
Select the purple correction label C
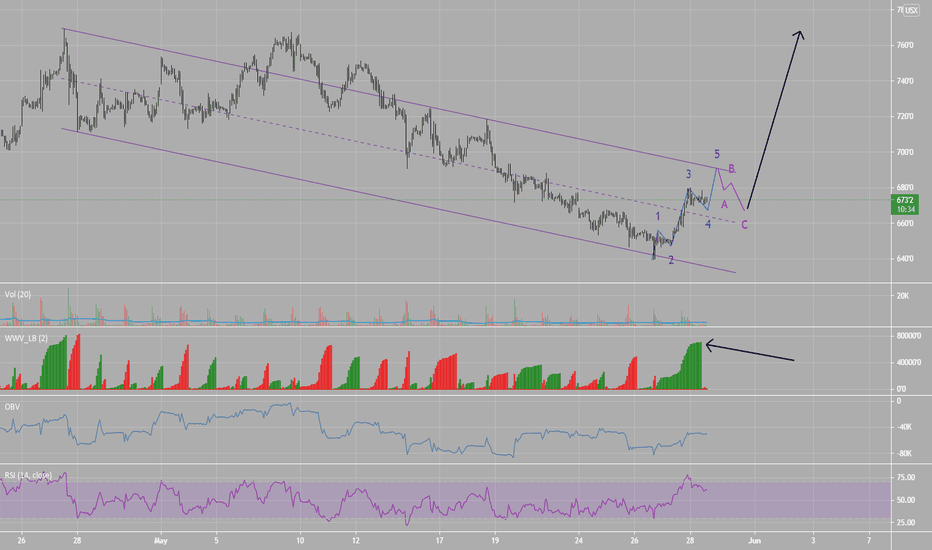744,225
